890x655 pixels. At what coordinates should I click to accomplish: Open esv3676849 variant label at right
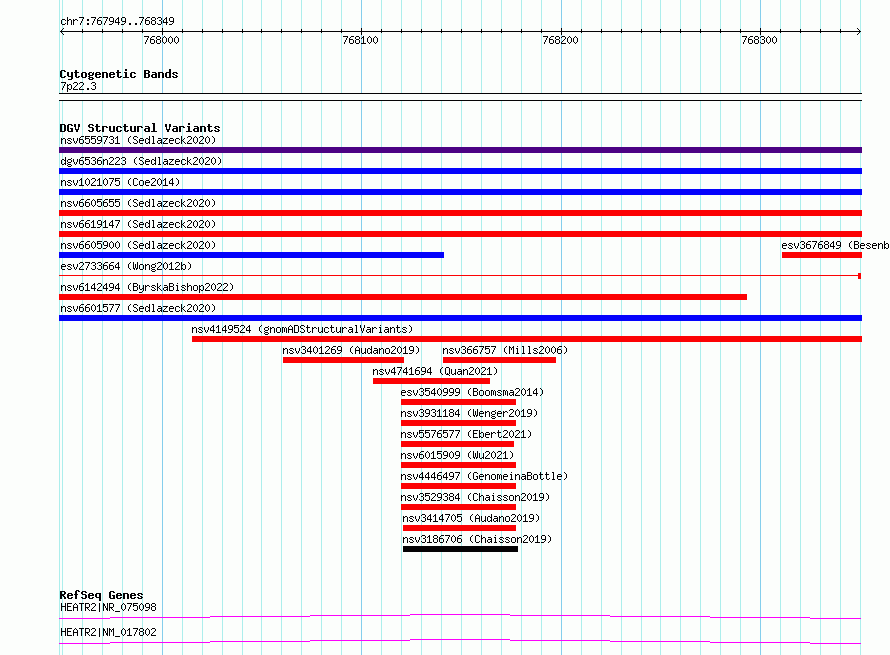point(836,245)
